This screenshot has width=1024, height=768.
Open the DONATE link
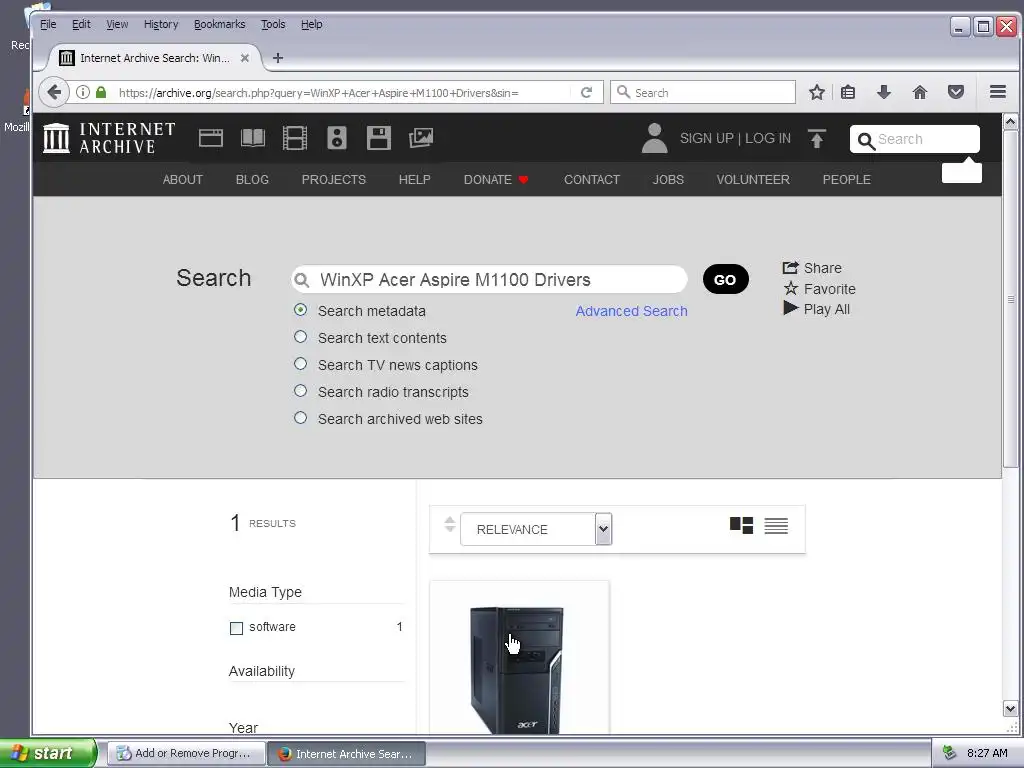(496, 180)
